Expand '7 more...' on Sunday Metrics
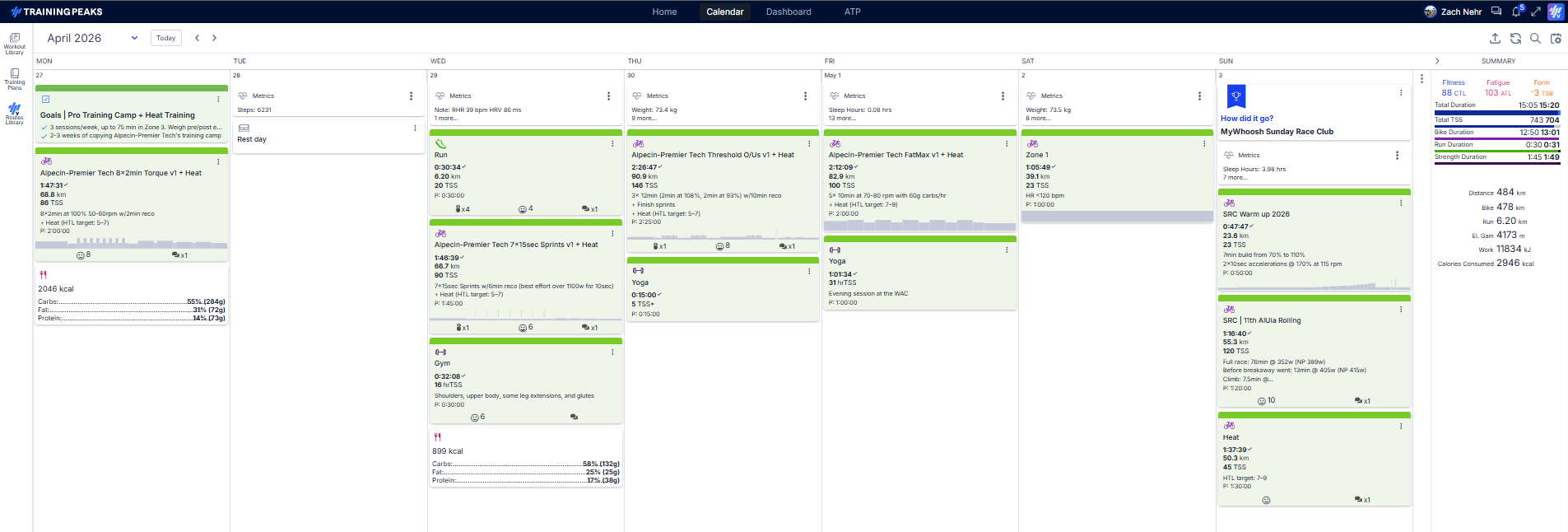The width and height of the screenshot is (1568, 532). pyautogui.click(x=1235, y=178)
